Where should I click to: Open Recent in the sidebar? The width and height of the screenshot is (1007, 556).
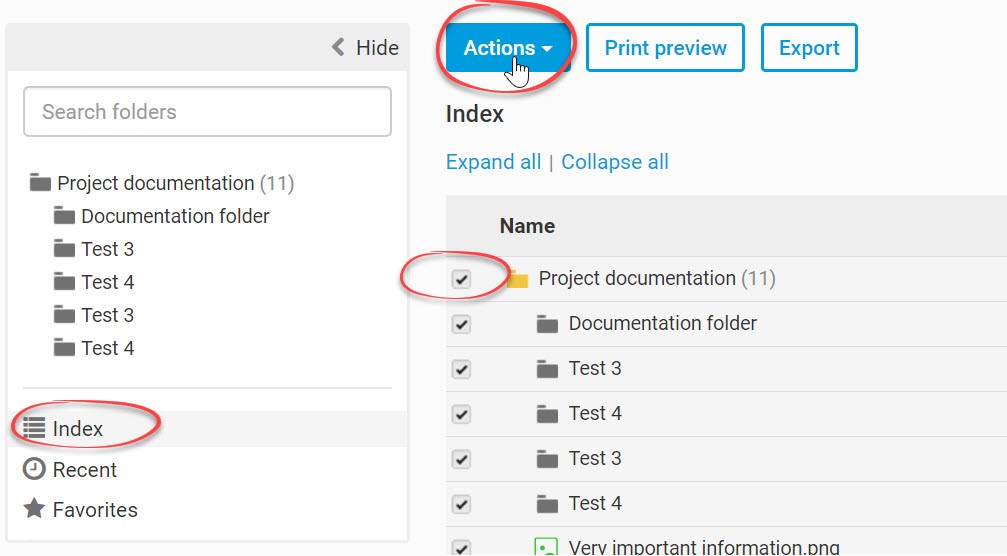[x=84, y=469]
